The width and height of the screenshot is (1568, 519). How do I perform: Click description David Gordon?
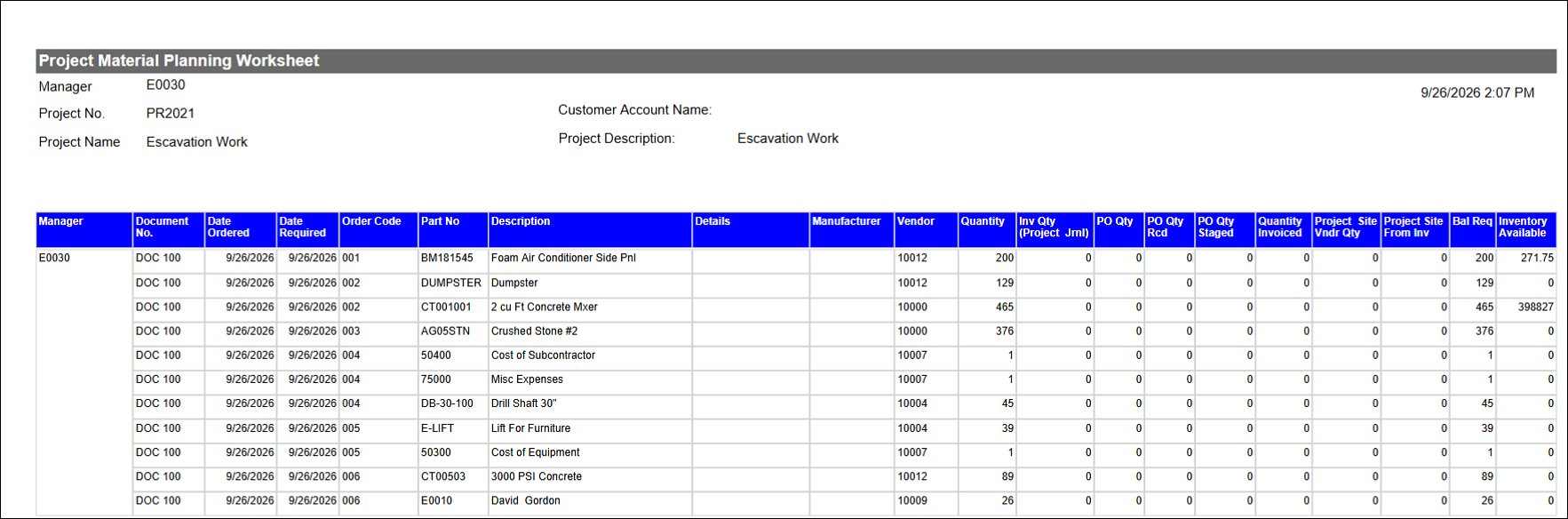point(526,500)
